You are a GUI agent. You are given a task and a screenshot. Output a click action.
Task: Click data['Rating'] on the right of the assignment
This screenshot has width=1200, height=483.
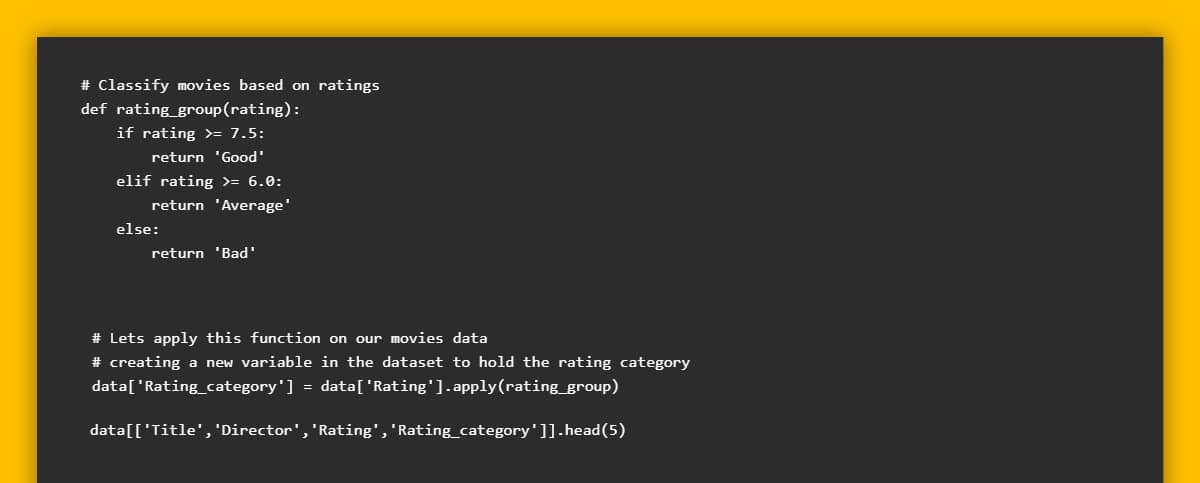pos(382,386)
